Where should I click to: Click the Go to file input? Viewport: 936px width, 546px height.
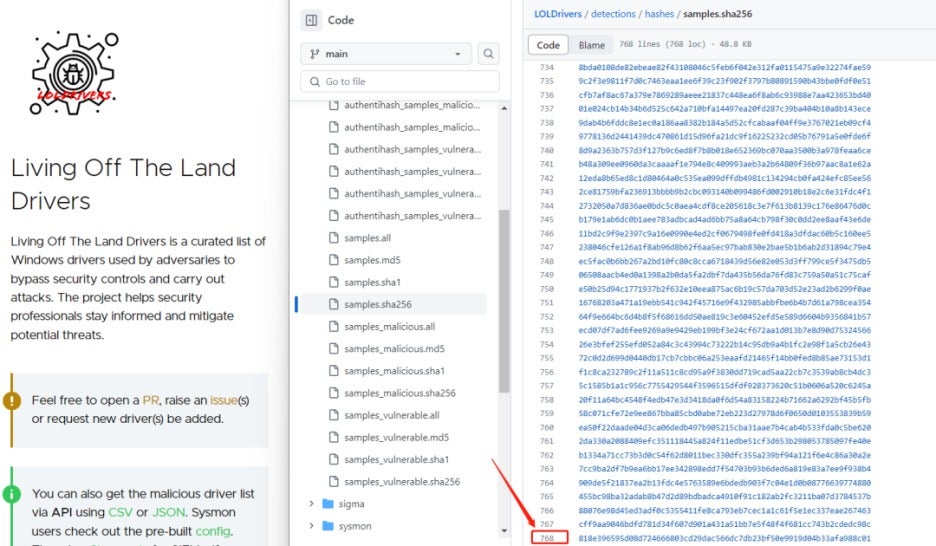pos(400,82)
